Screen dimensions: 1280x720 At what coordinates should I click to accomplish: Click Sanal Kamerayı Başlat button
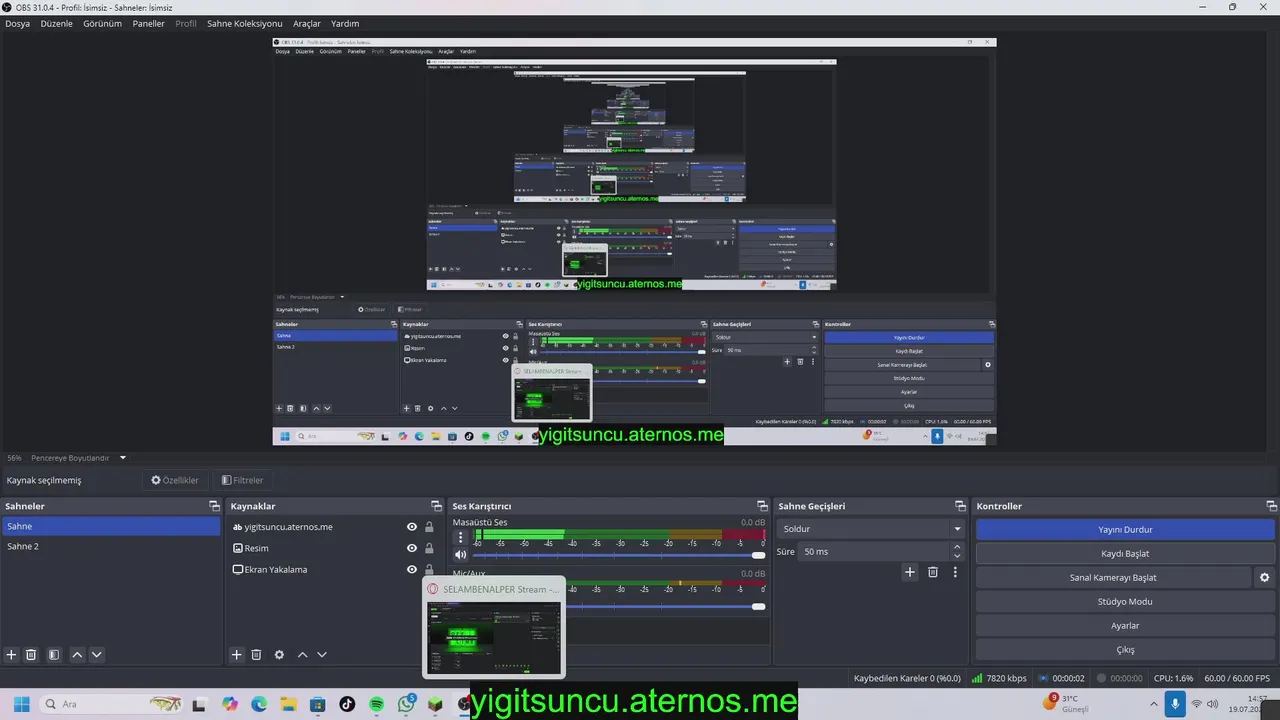point(1113,578)
